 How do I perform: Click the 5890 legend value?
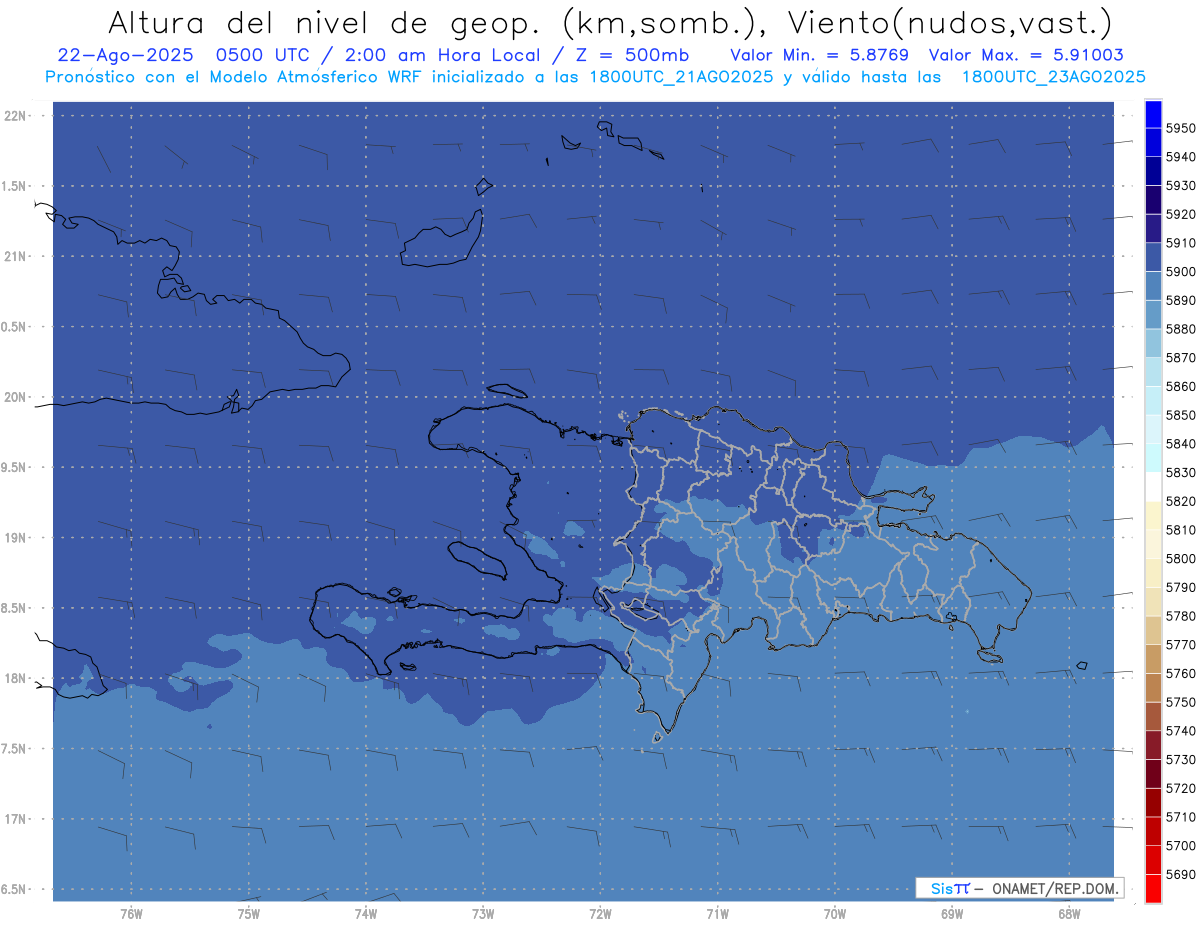click(x=1180, y=300)
